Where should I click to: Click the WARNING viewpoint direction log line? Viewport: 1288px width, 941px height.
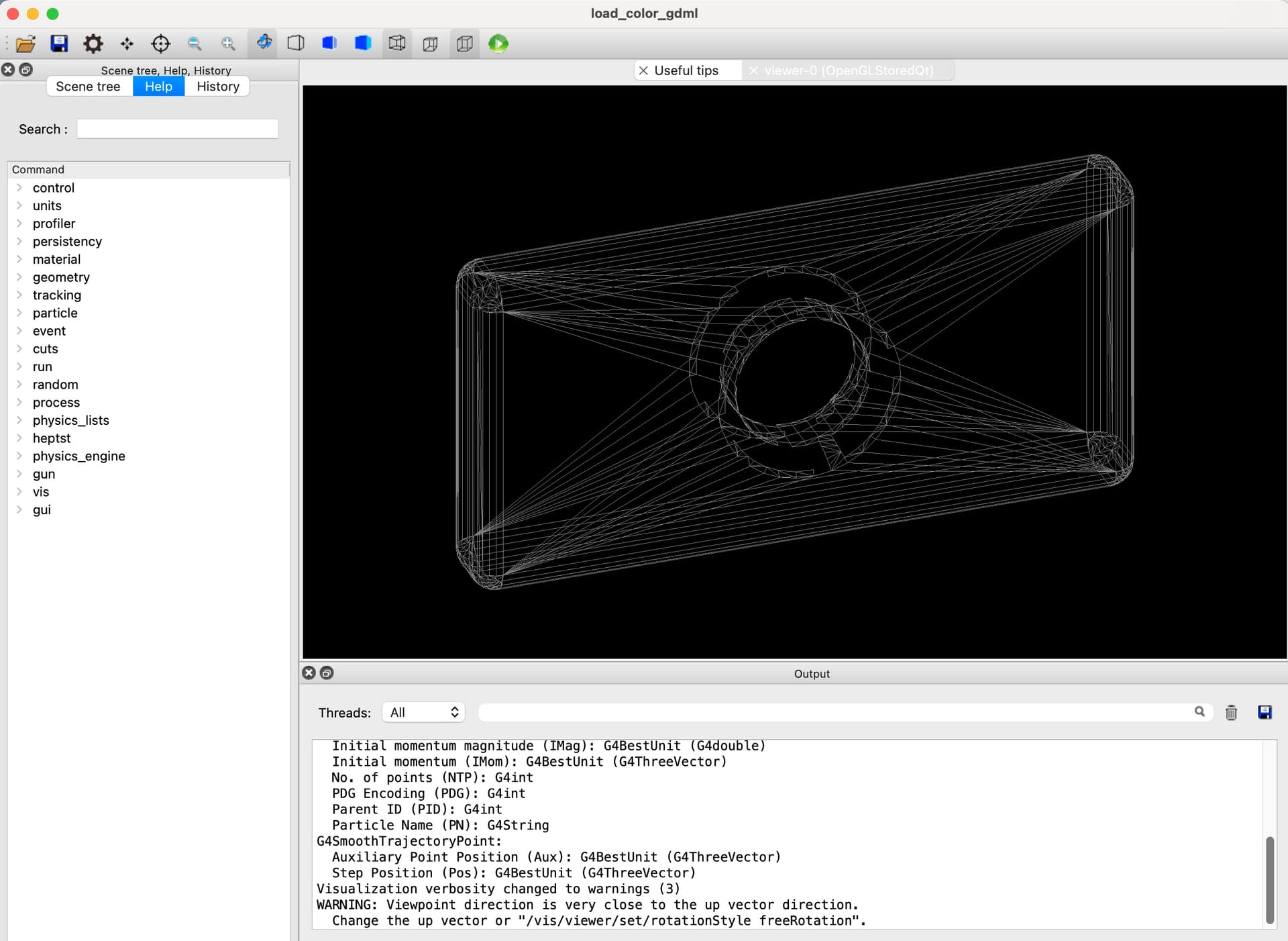pyautogui.click(x=587, y=905)
